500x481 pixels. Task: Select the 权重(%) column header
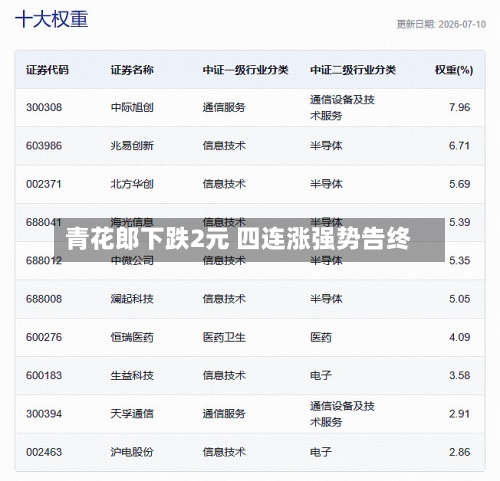[454, 70]
